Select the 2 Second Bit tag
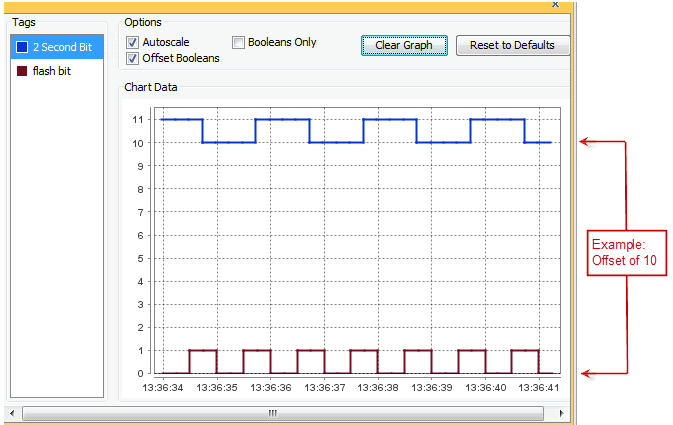 point(62,47)
